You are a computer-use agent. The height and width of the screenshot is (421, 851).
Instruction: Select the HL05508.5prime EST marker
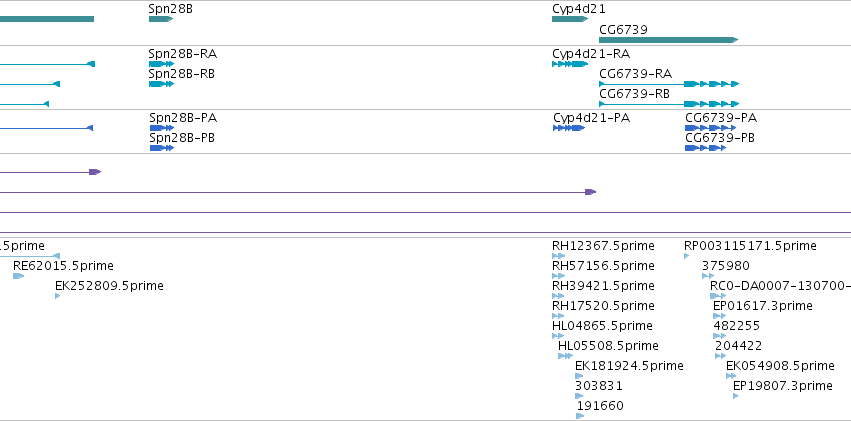565,356
